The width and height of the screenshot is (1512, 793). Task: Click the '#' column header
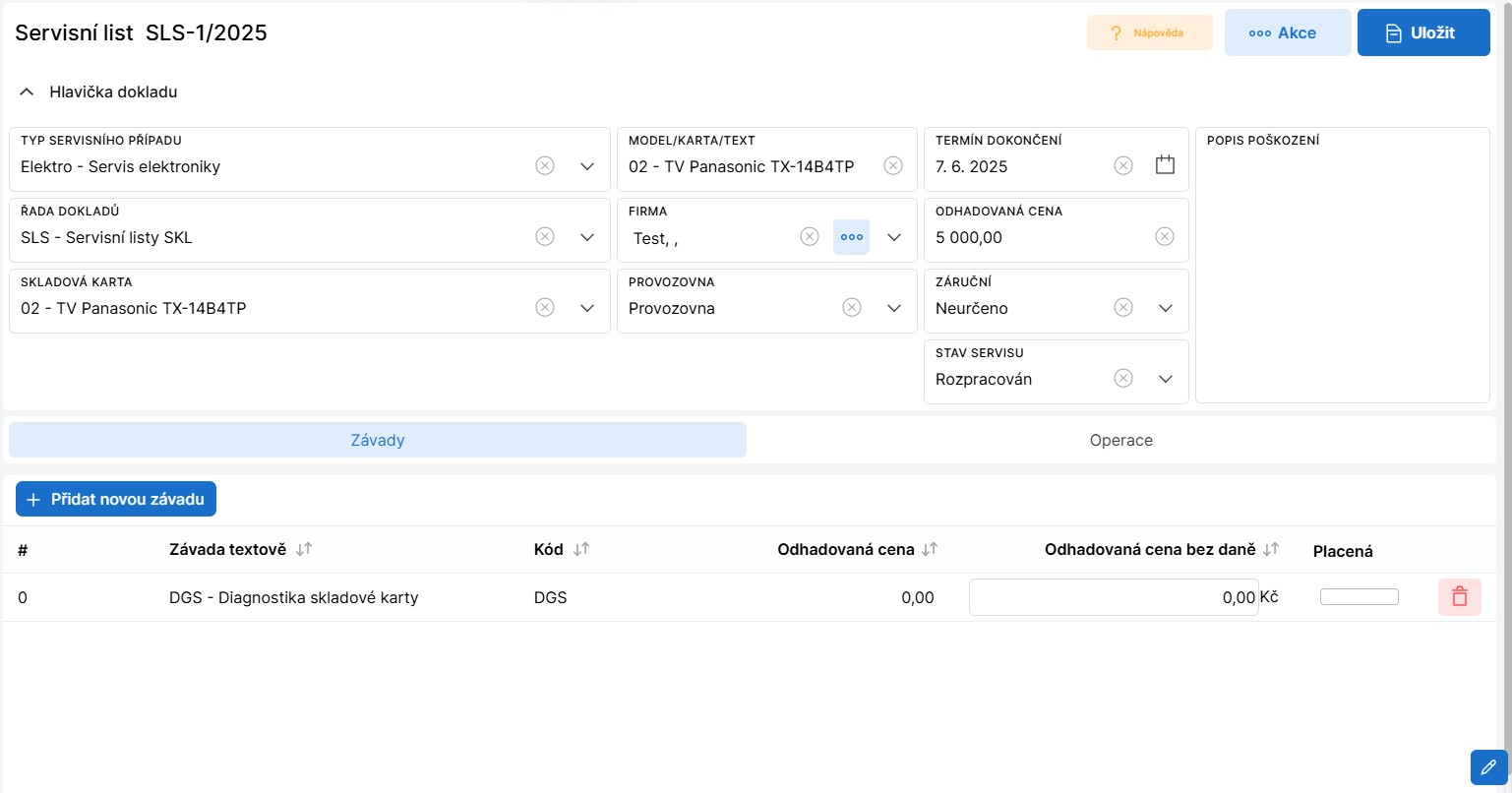click(23, 550)
